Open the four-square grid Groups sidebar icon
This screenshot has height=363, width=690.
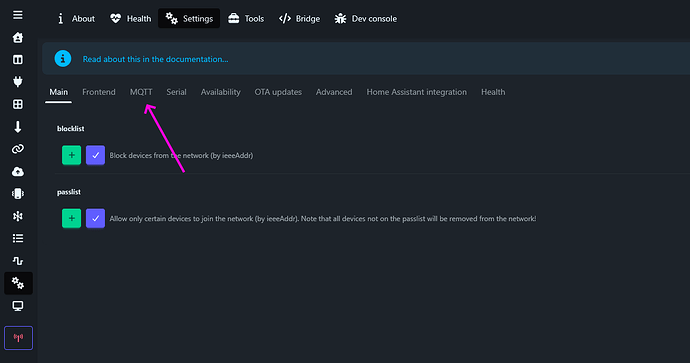pos(18,104)
